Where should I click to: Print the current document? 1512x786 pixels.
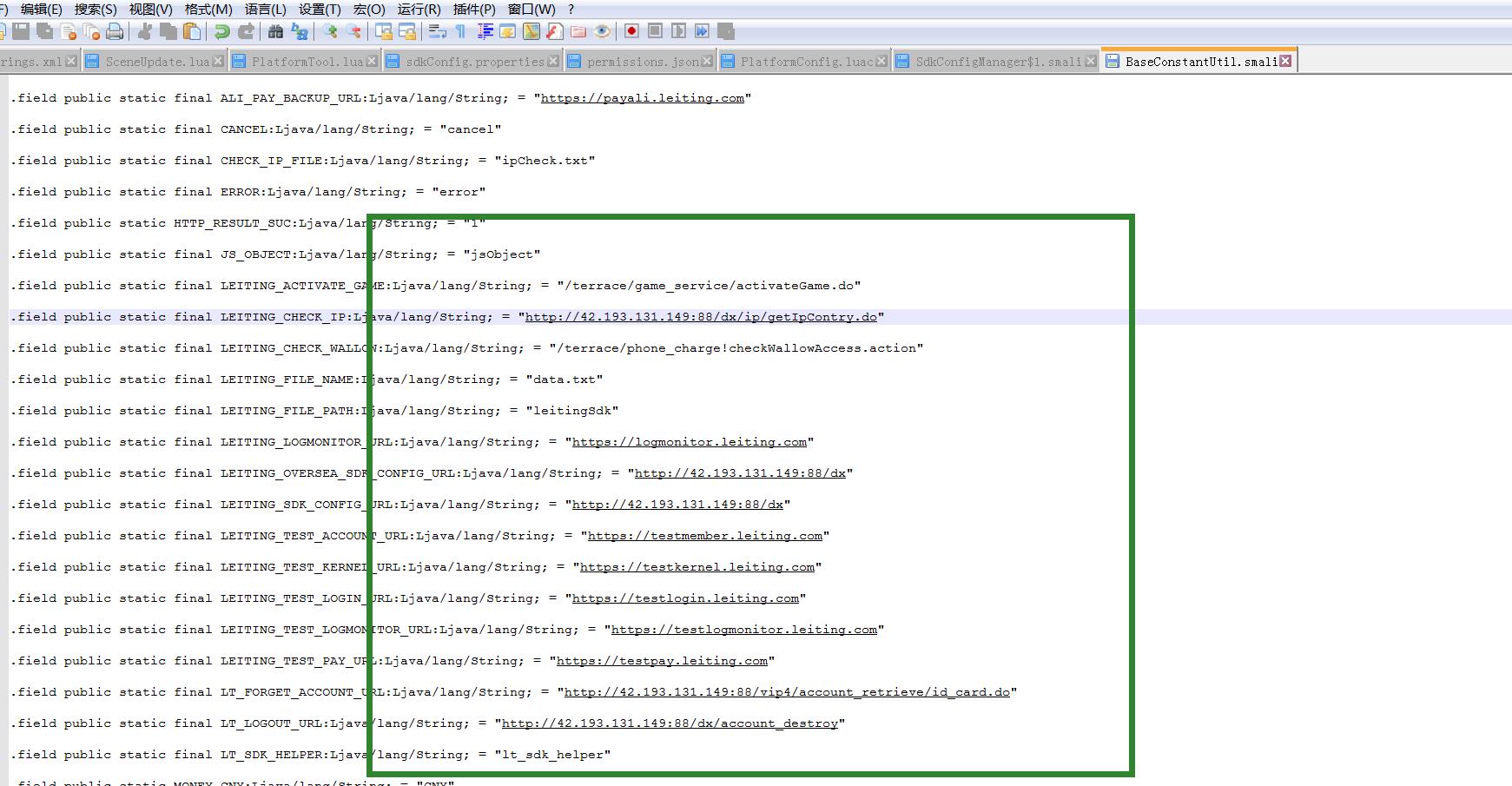[115, 32]
